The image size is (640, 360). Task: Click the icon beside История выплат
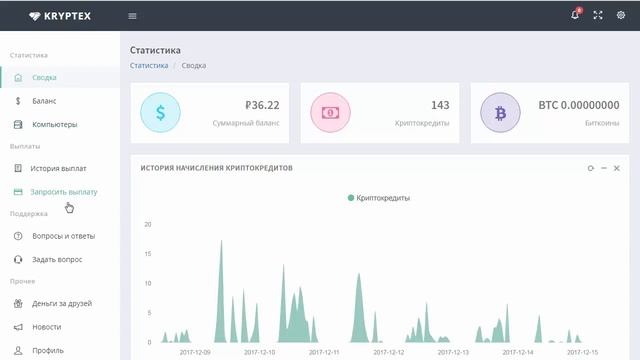pyautogui.click(x=18, y=168)
